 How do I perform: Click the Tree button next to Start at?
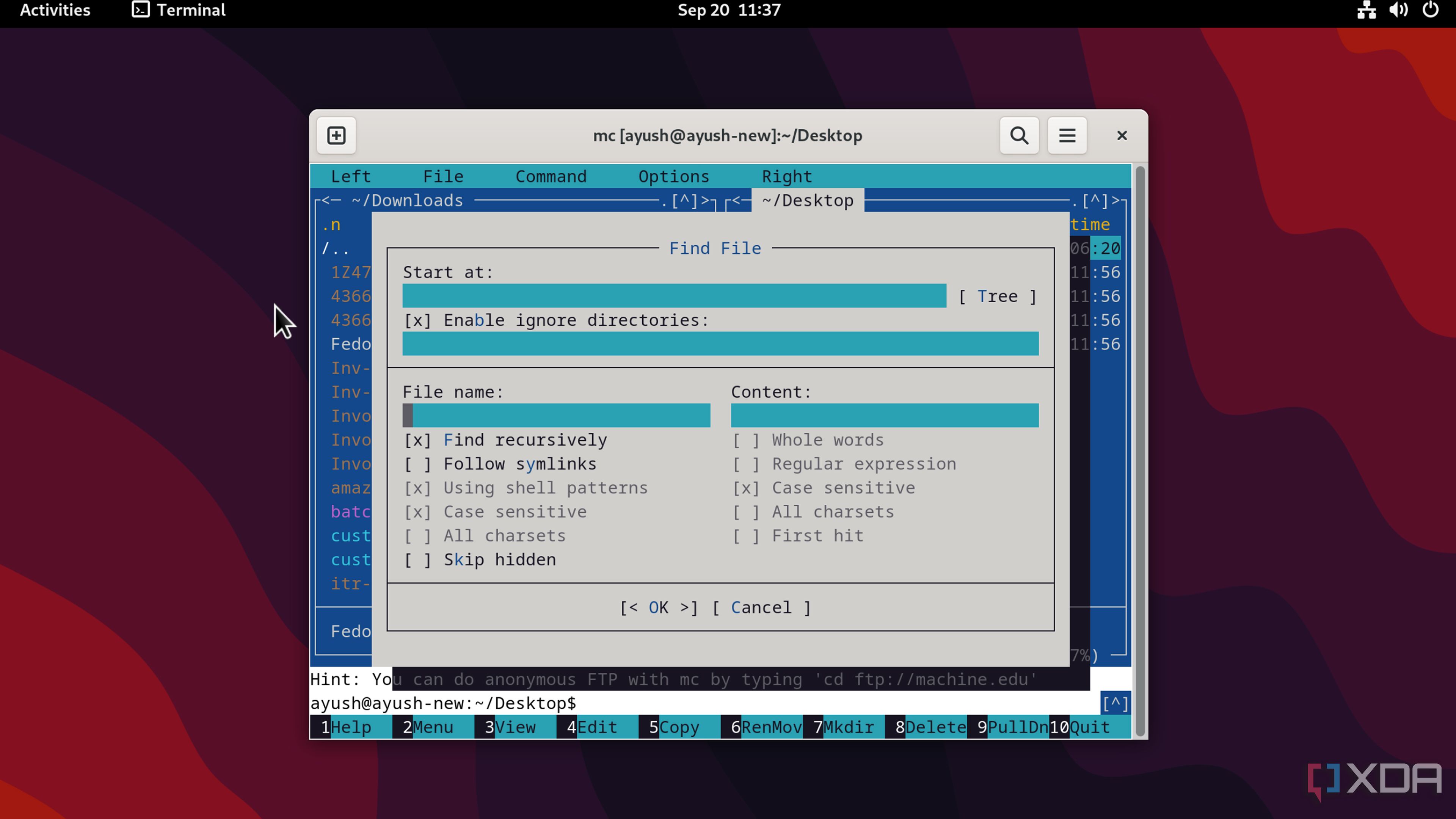point(997,296)
